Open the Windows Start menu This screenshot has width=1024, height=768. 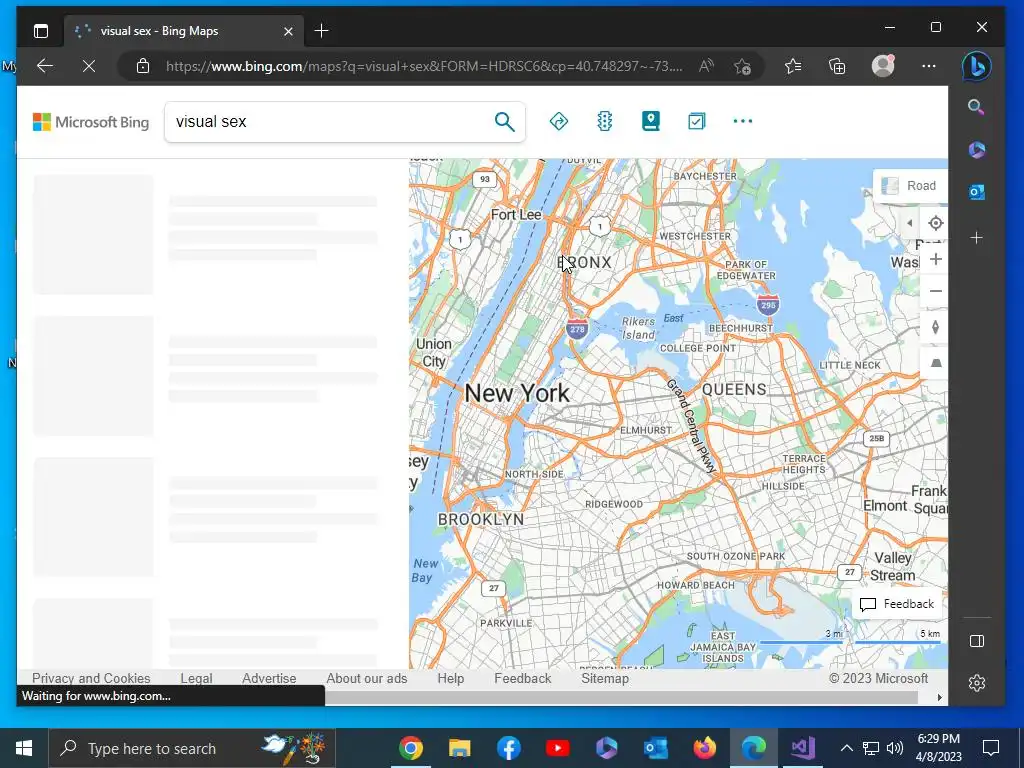(x=24, y=748)
